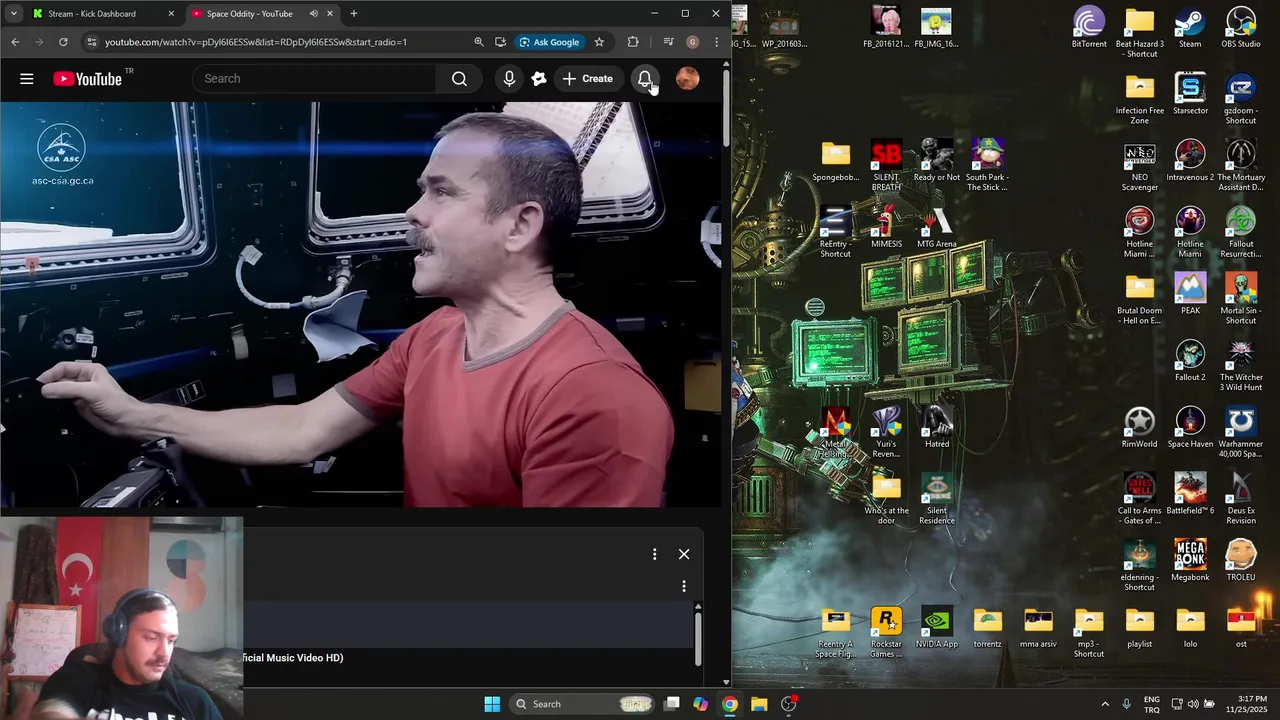
Task: Open Chrome zoom magnifier in address bar
Action: (478, 42)
